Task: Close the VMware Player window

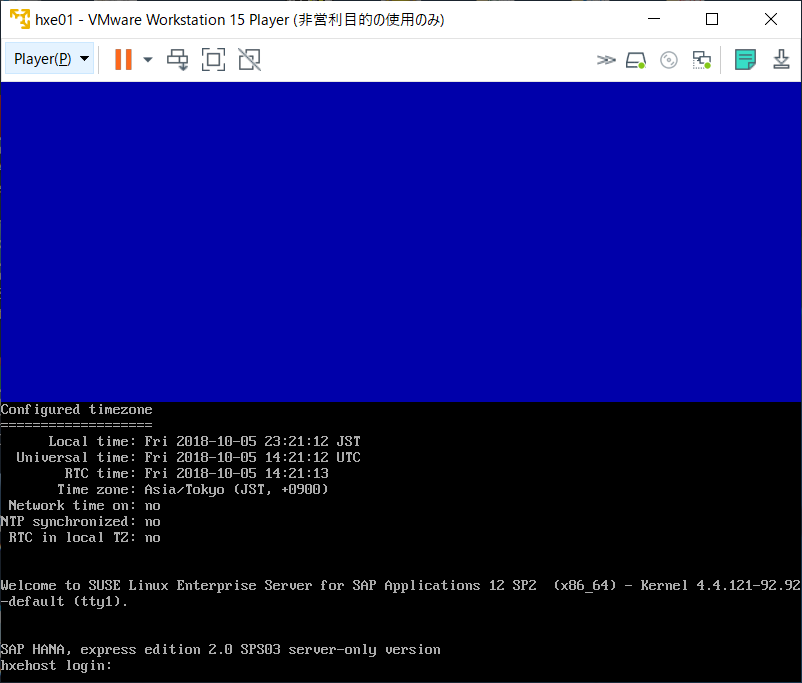Action: pyautogui.click(x=771, y=19)
